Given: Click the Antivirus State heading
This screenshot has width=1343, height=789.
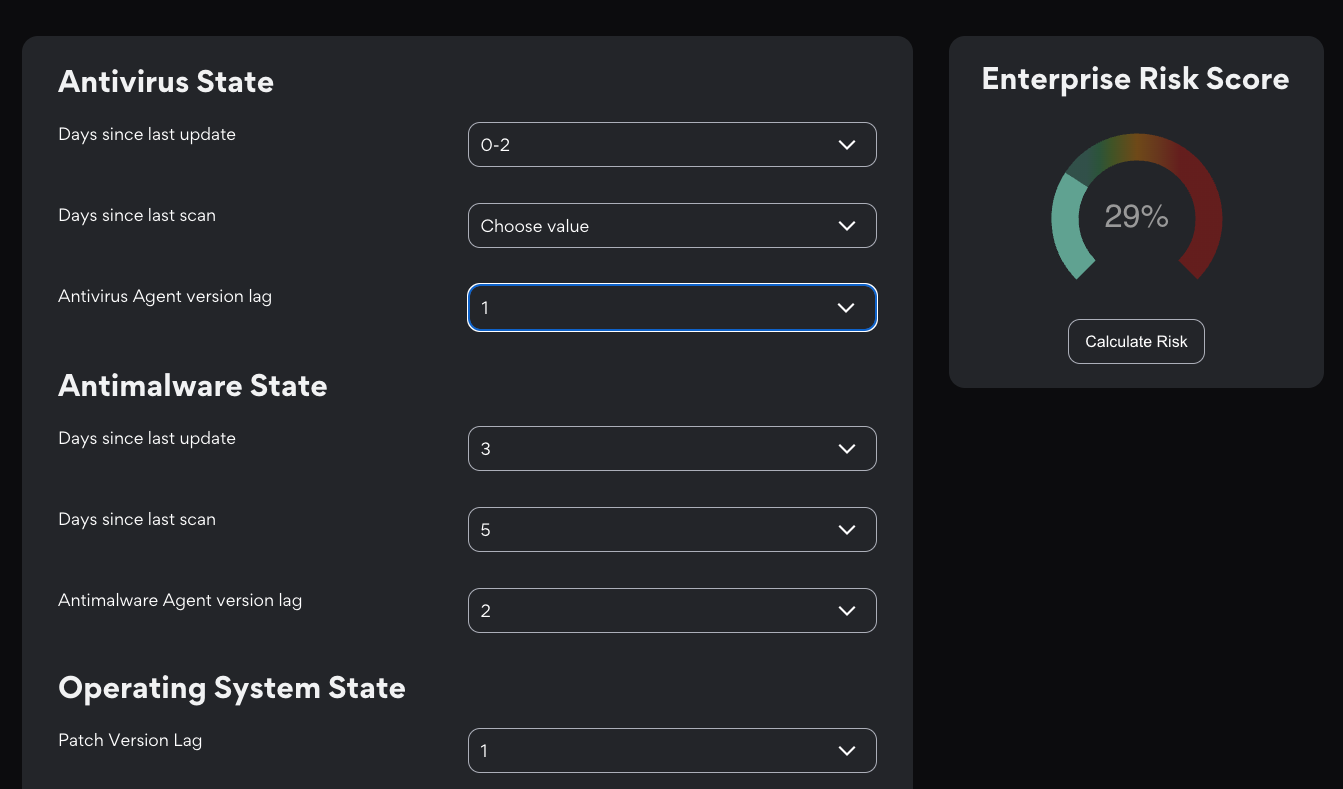Looking at the screenshot, I should tap(166, 82).
